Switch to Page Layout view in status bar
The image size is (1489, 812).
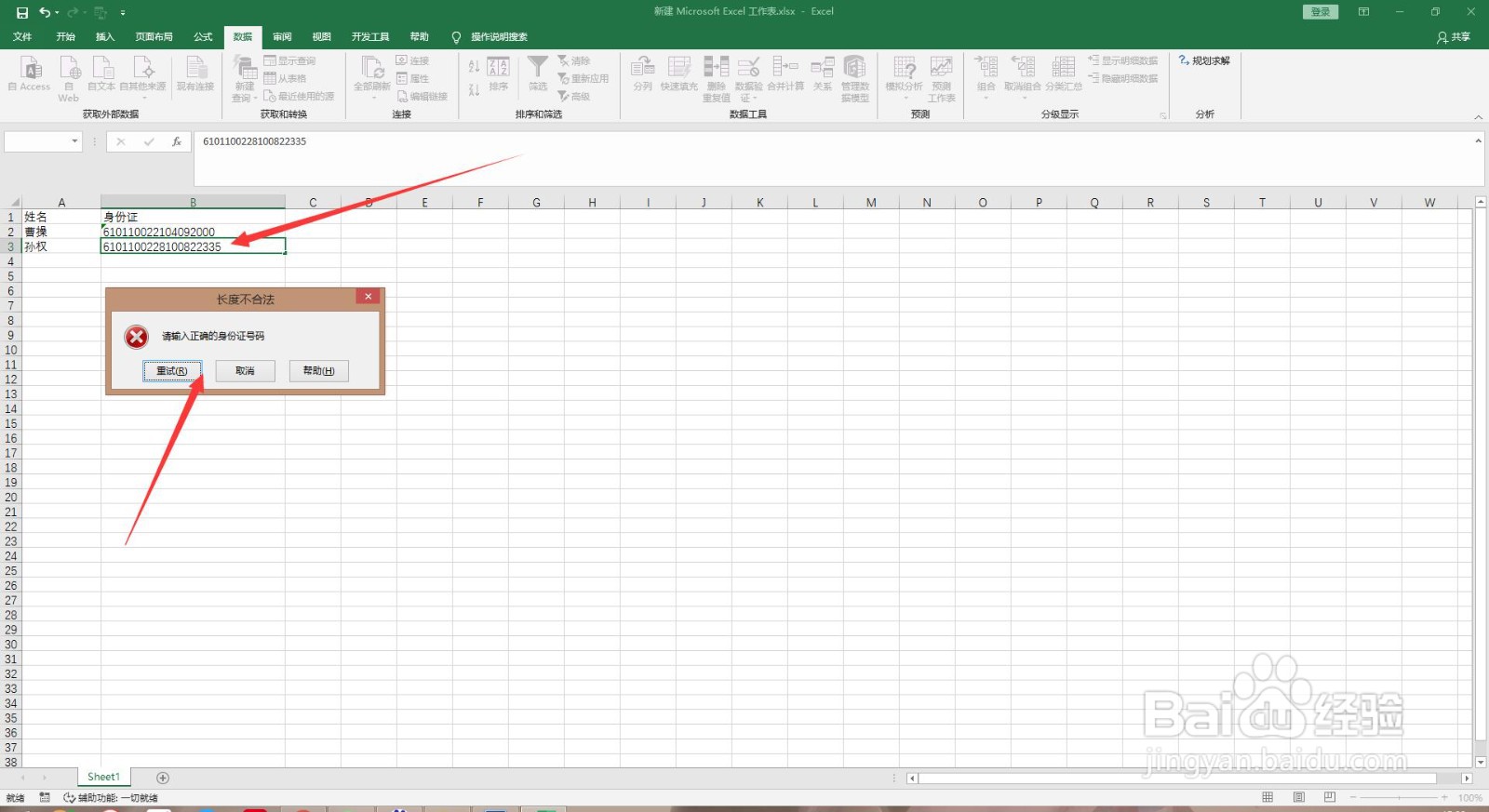tap(1298, 797)
